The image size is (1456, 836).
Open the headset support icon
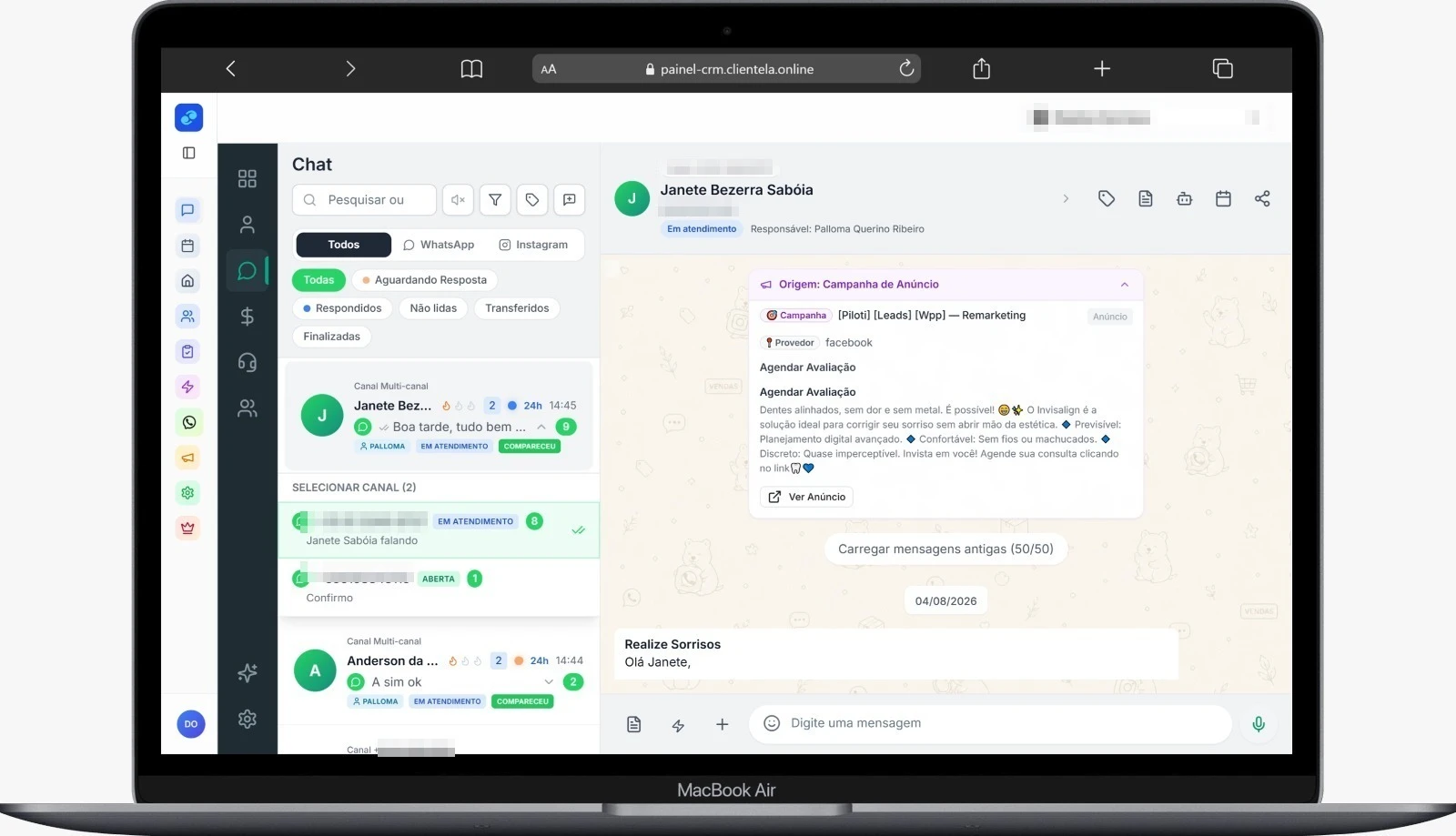(247, 362)
